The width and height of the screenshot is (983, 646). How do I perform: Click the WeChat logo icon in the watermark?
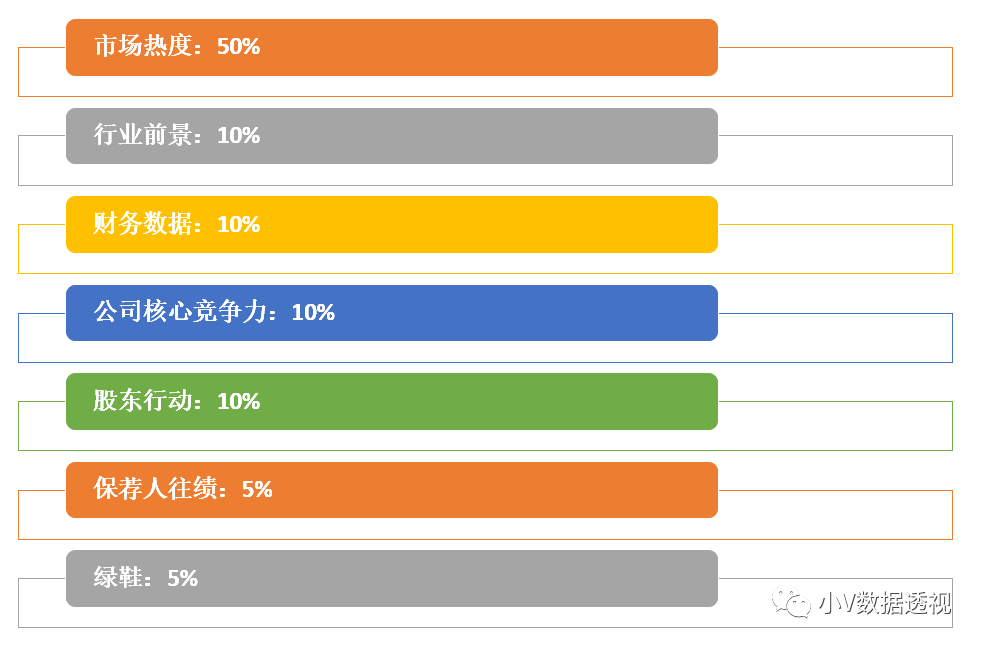(x=791, y=603)
